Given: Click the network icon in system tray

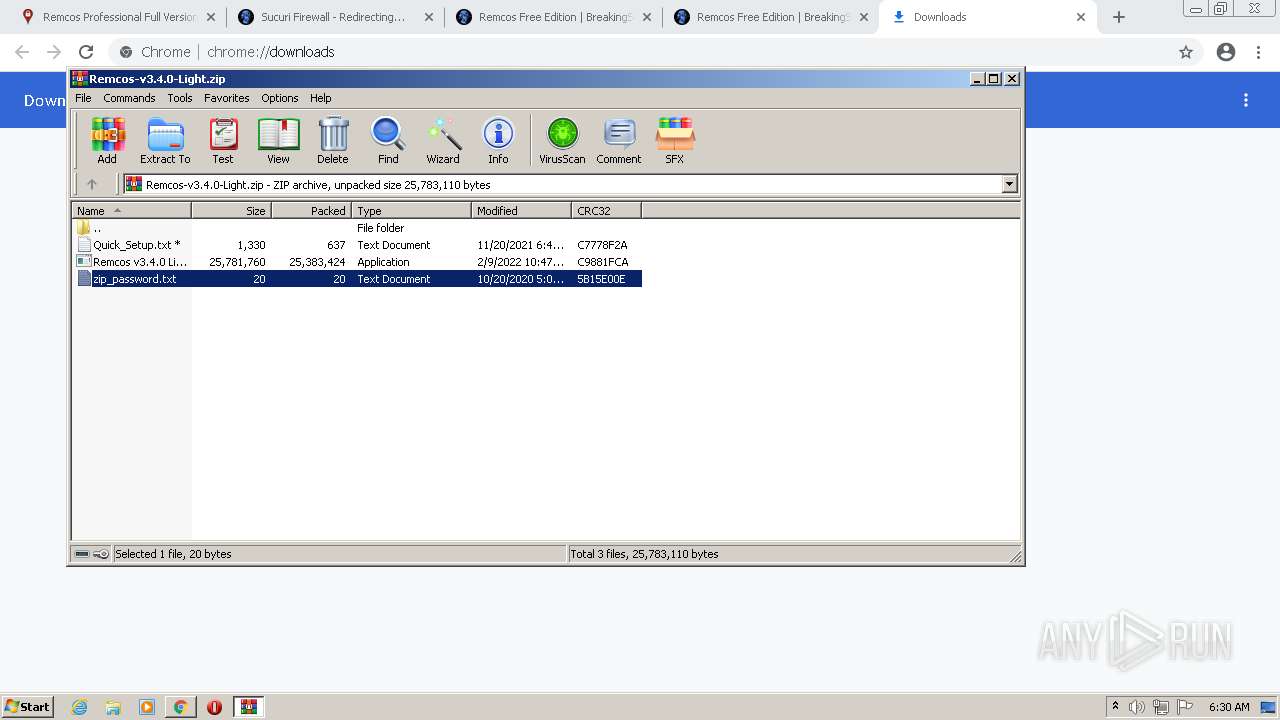Looking at the screenshot, I should pyautogui.click(x=1160, y=707).
